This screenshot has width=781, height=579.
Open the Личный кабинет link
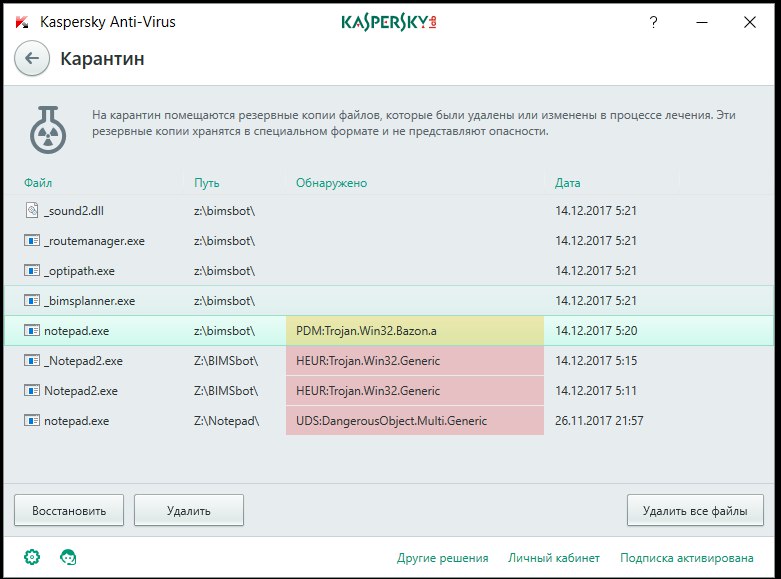(x=553, y=558)
